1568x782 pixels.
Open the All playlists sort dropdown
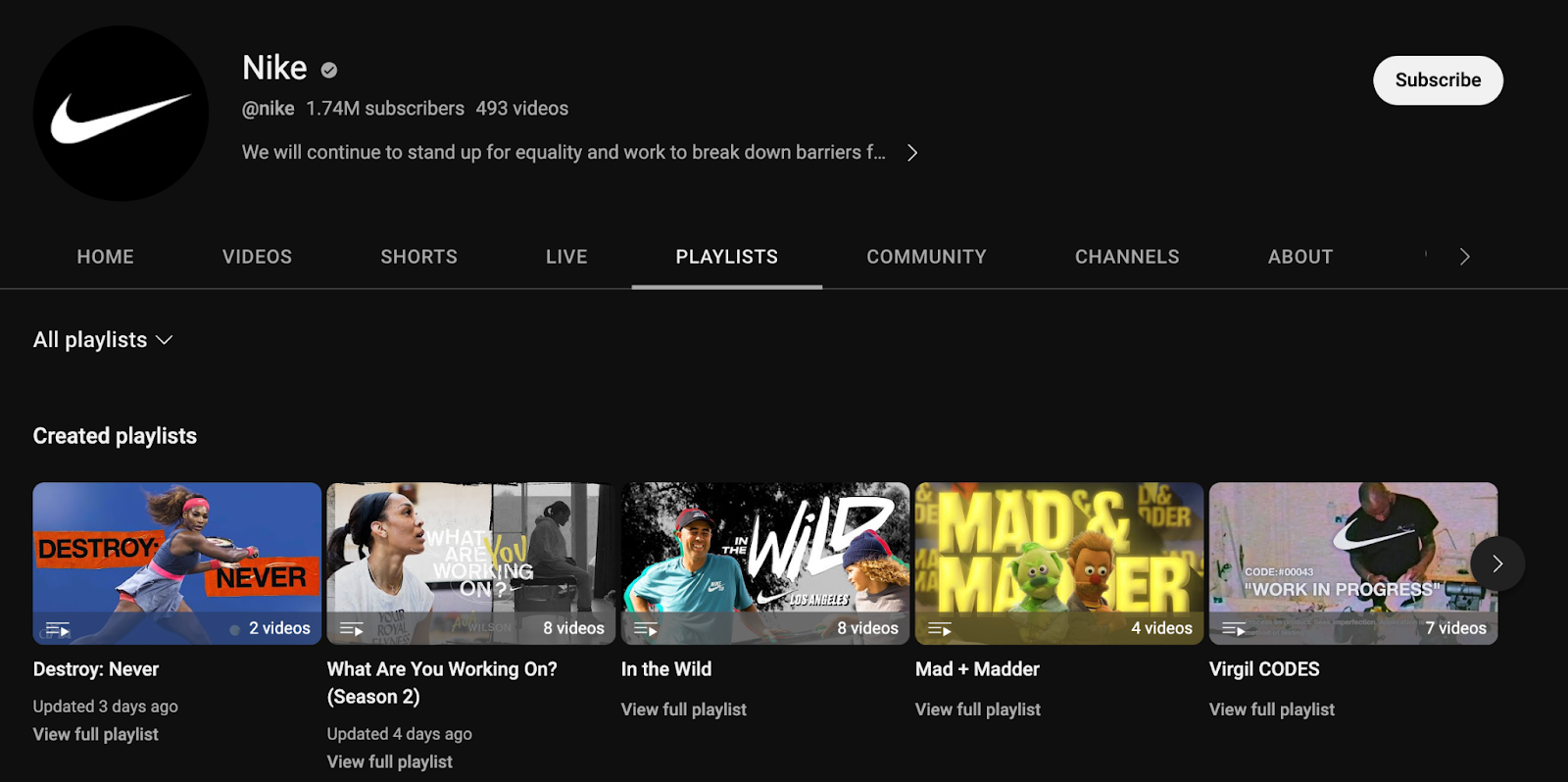point(103,340)
